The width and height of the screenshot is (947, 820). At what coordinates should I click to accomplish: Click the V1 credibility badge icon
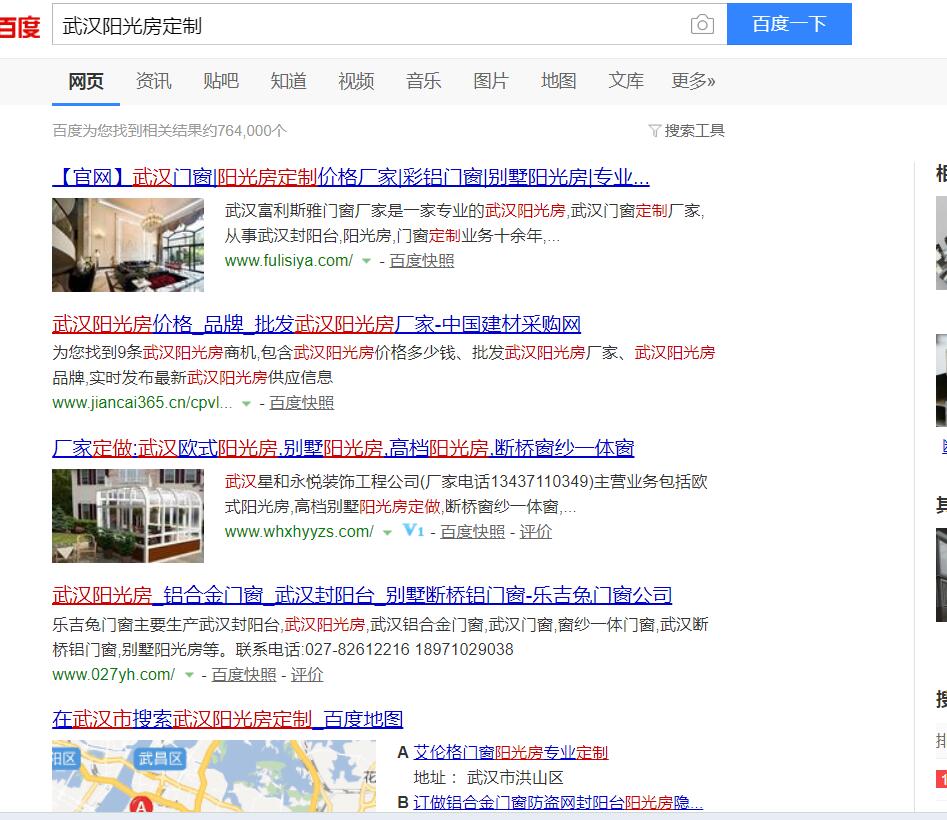[413, 531]
